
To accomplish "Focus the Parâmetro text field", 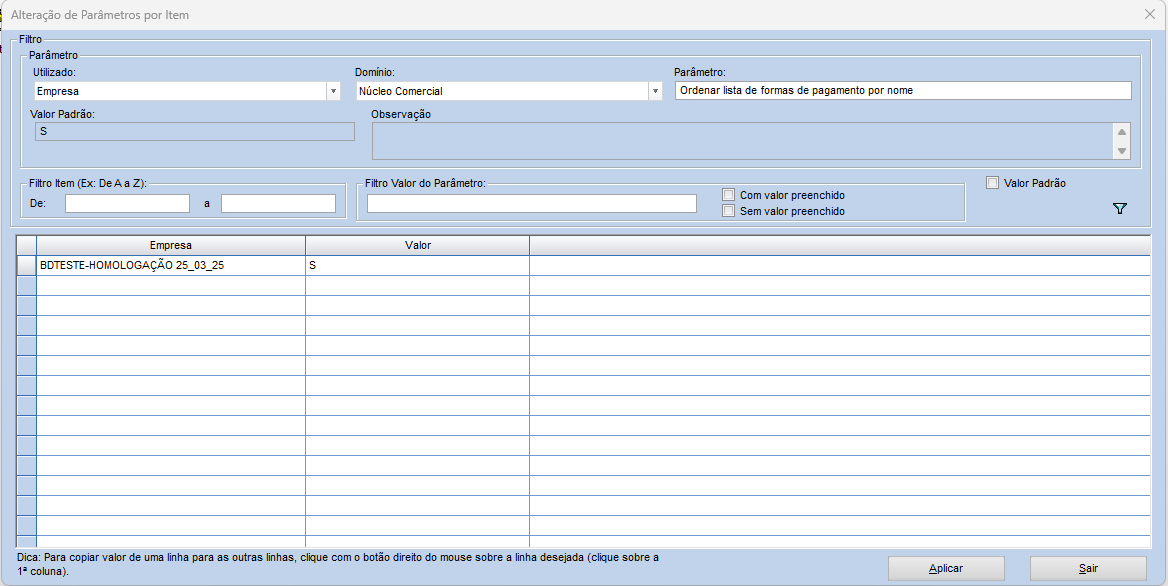I will [902, 90].
